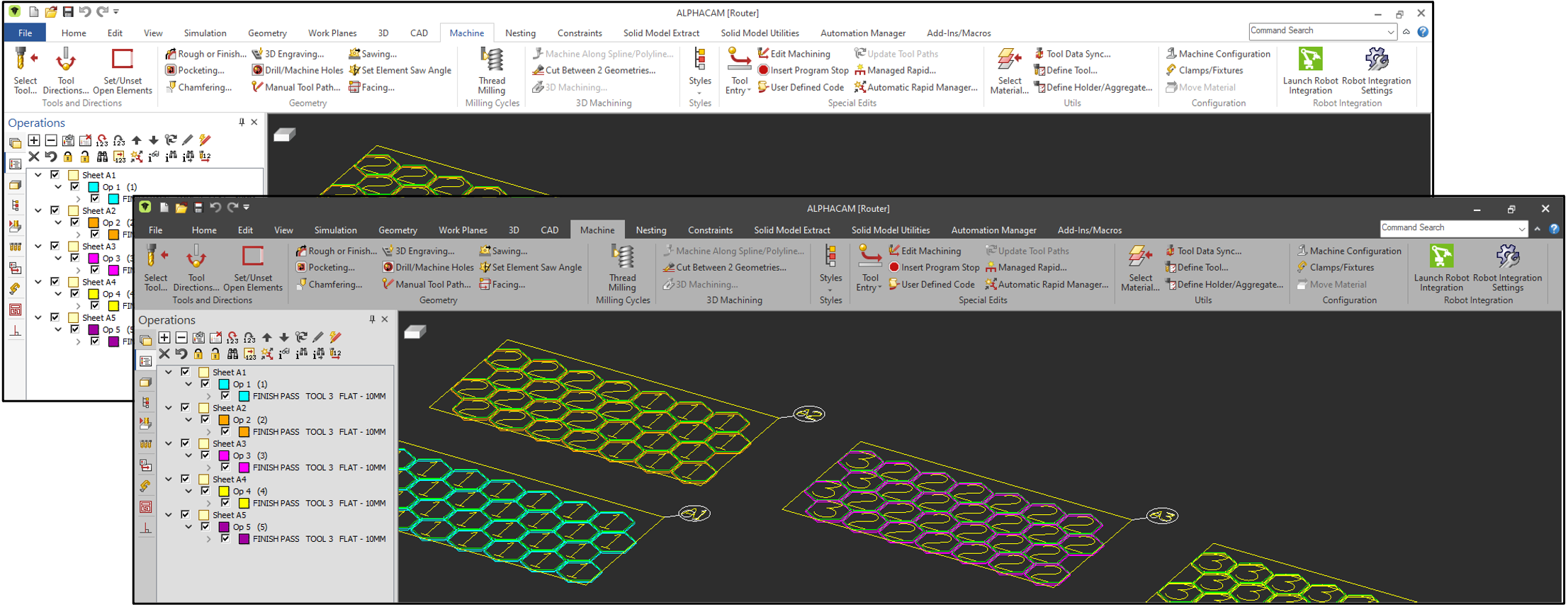Open Managed Rapid in the front window
This screenshot has height=607, width=1568.
coord(1026,268)
